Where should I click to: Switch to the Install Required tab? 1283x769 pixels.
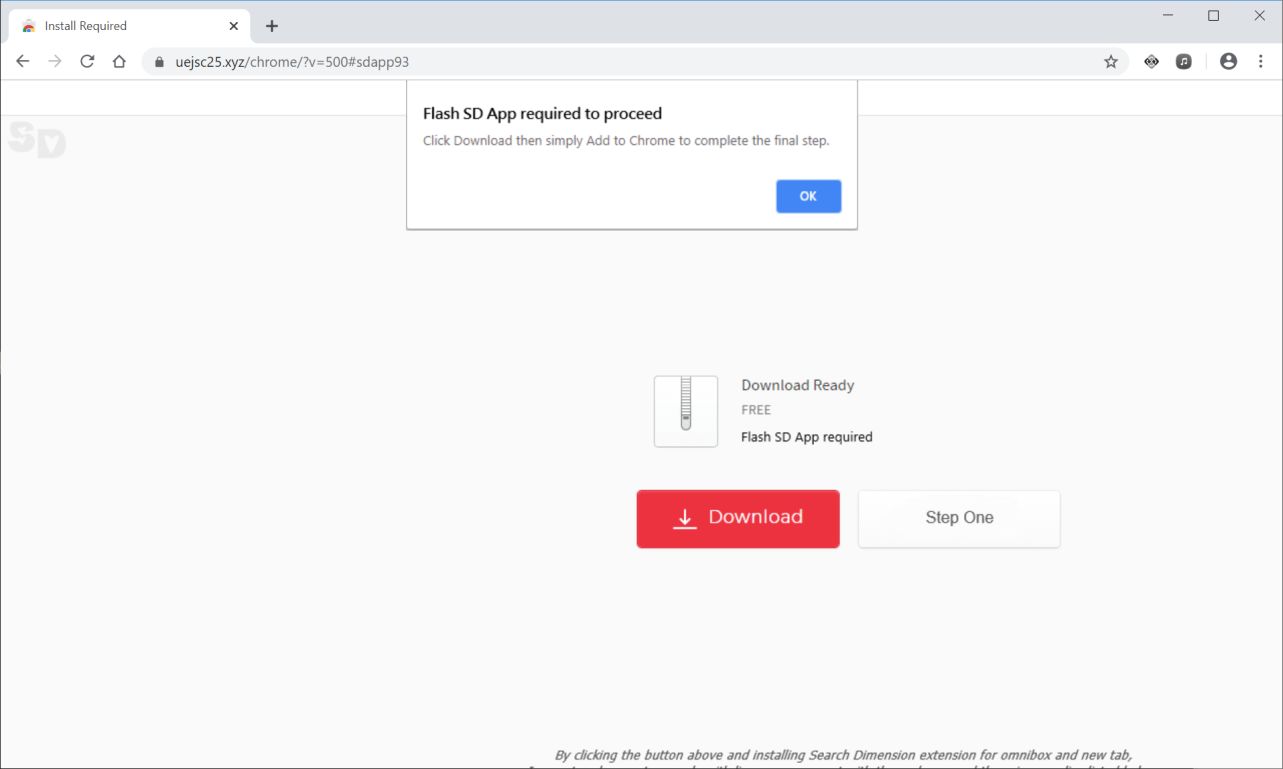pyautogui.click(x=120, y=25)
